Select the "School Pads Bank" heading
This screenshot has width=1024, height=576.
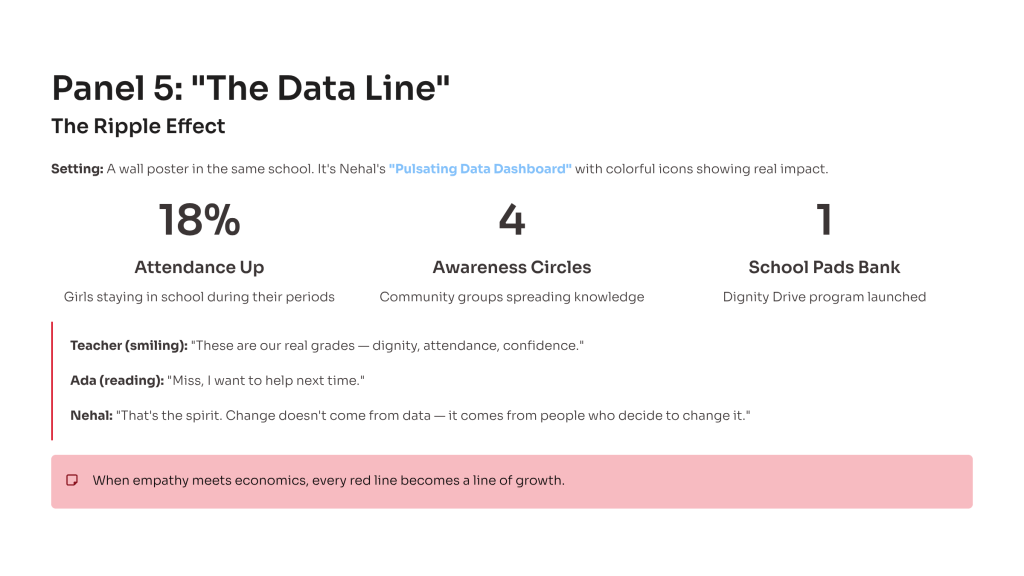click(x=824, y=267)
